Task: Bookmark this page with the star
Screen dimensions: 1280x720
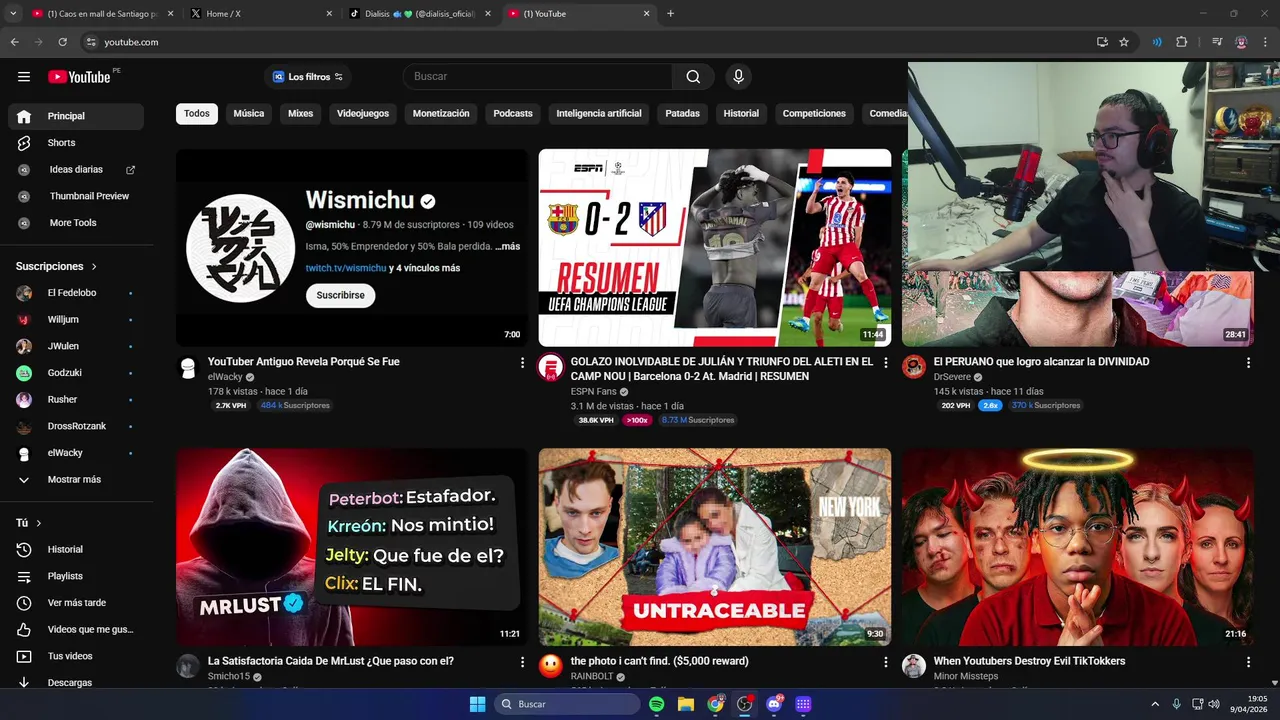Action: click(1124, 42)
